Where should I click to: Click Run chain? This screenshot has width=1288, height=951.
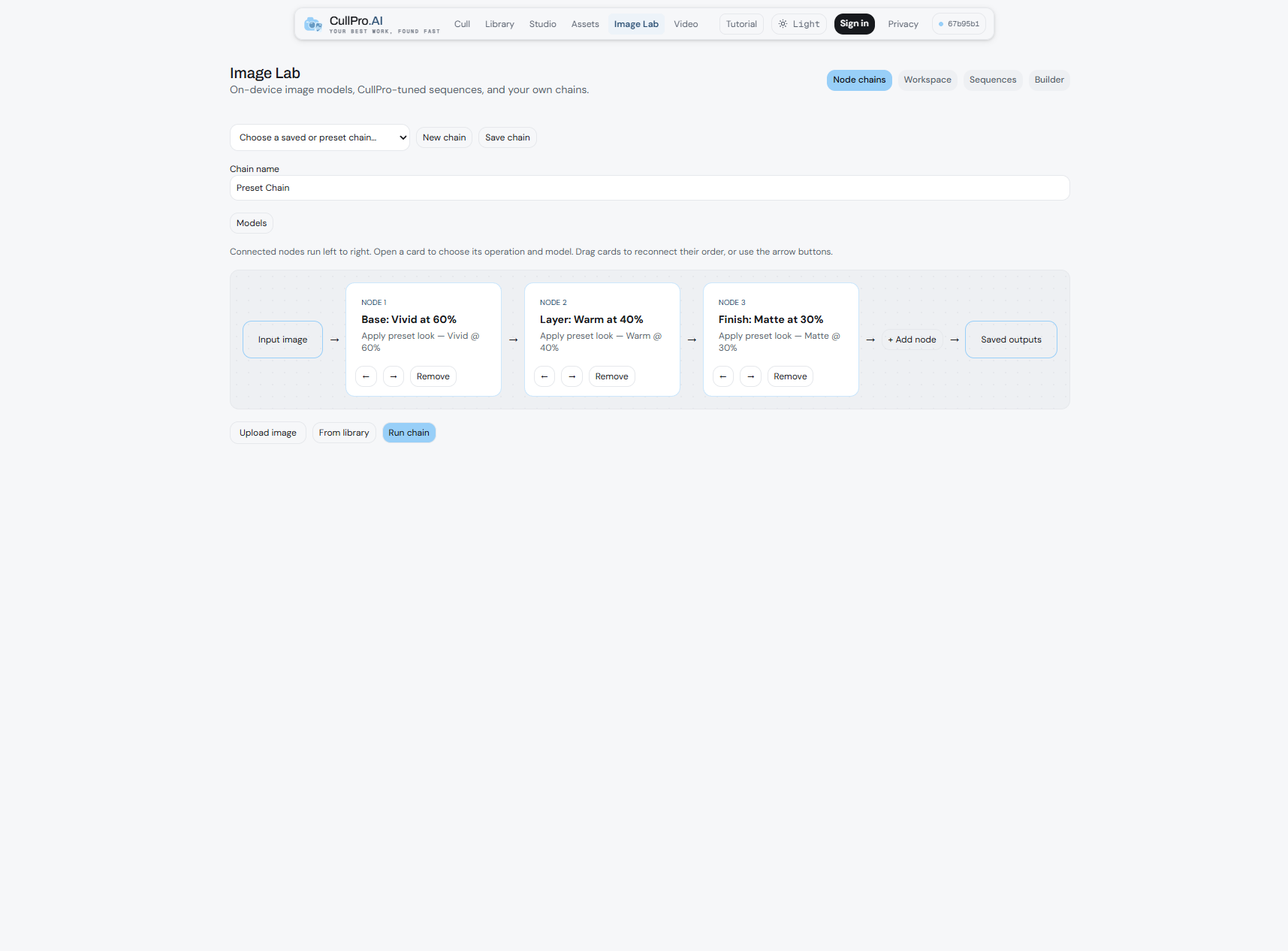click(x=409, y=433)
